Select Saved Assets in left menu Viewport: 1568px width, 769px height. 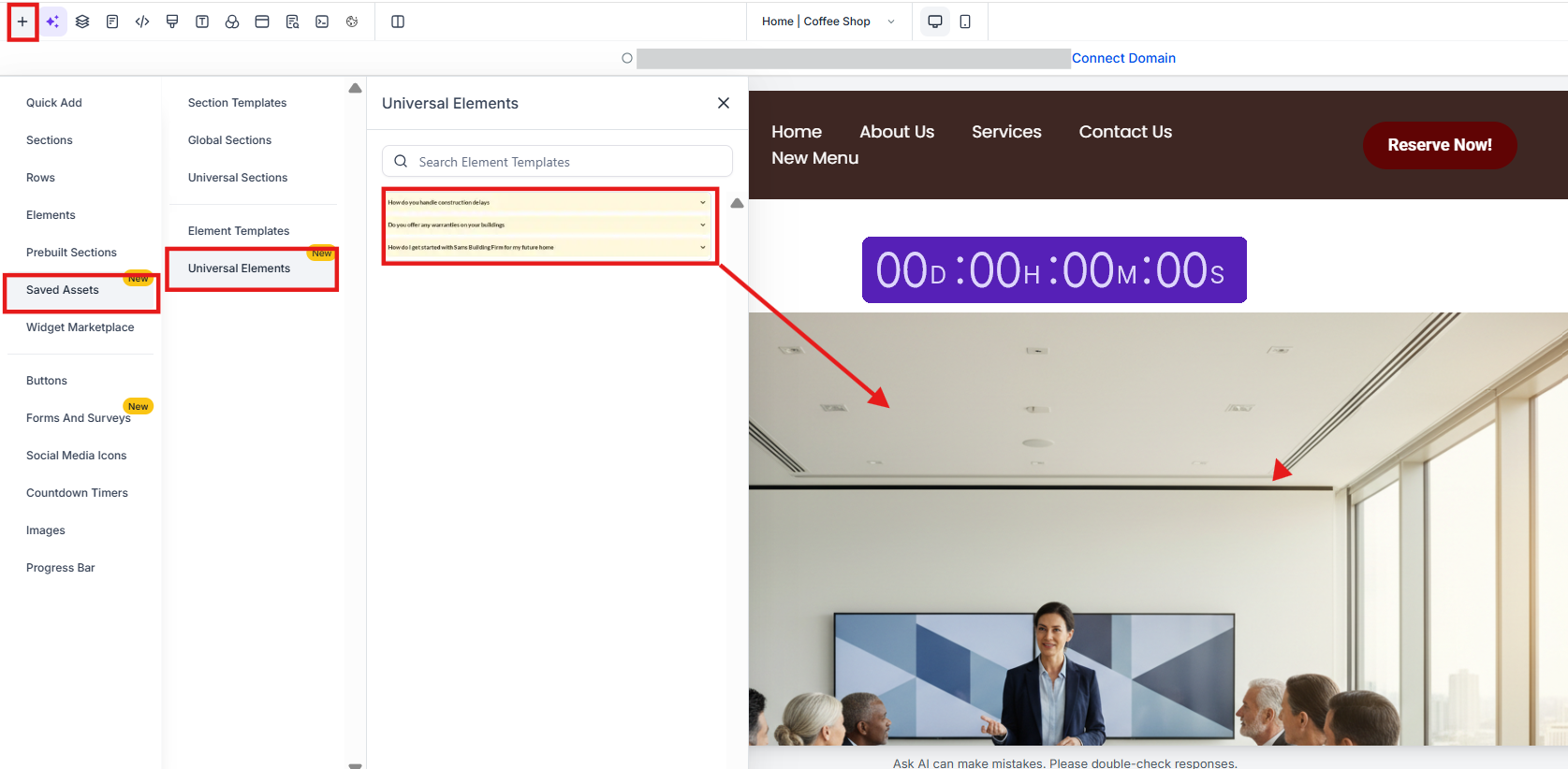click(x=63, y=290)
